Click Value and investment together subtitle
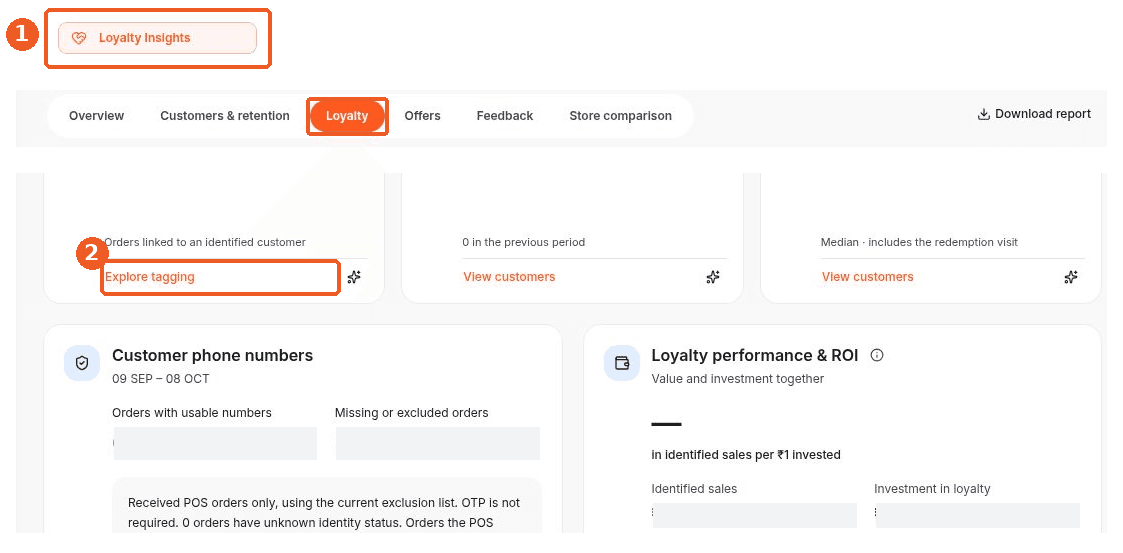This screenshot has width=1123, height=553. tap(738, 379)
